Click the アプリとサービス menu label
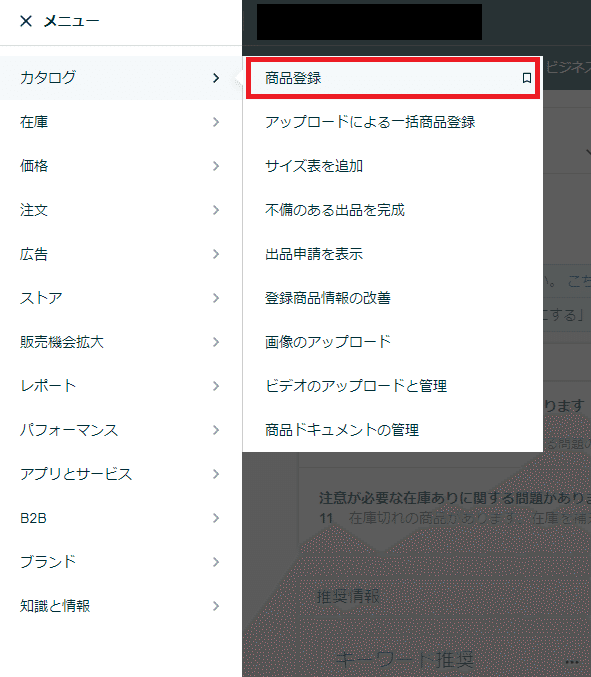Image resolution: width=591 pixels, height=677 pixels. (x=76, y=474)
